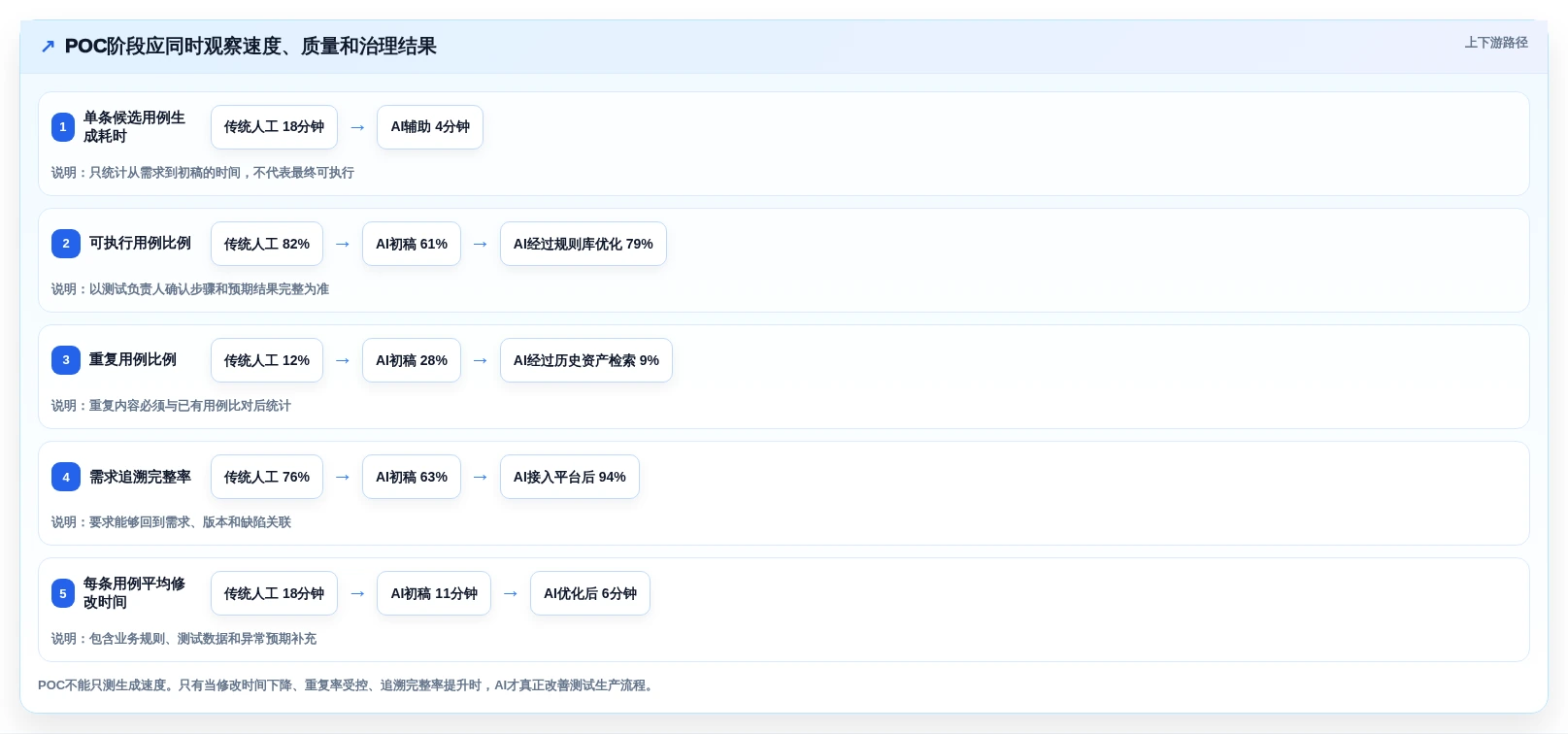
Task: Click the 每条用例平均修改时间 label
Action: coord(134,593)
